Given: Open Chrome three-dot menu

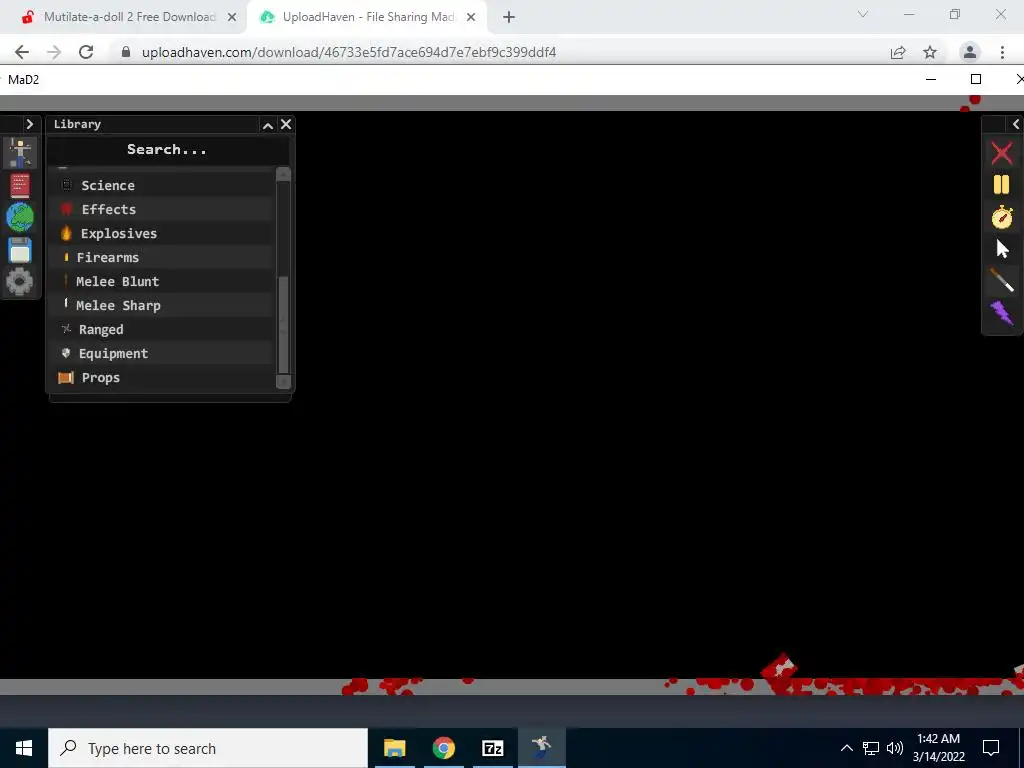Looking at the screenshot, I should tap(1002, 52).
